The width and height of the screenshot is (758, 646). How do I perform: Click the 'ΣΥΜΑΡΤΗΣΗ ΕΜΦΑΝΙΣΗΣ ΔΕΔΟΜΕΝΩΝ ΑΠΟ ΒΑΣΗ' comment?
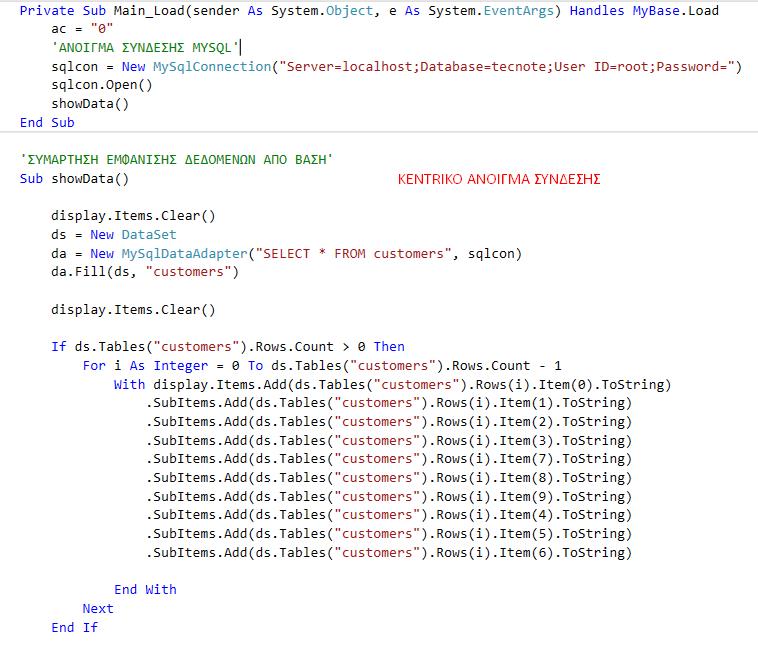pos(176,160)
